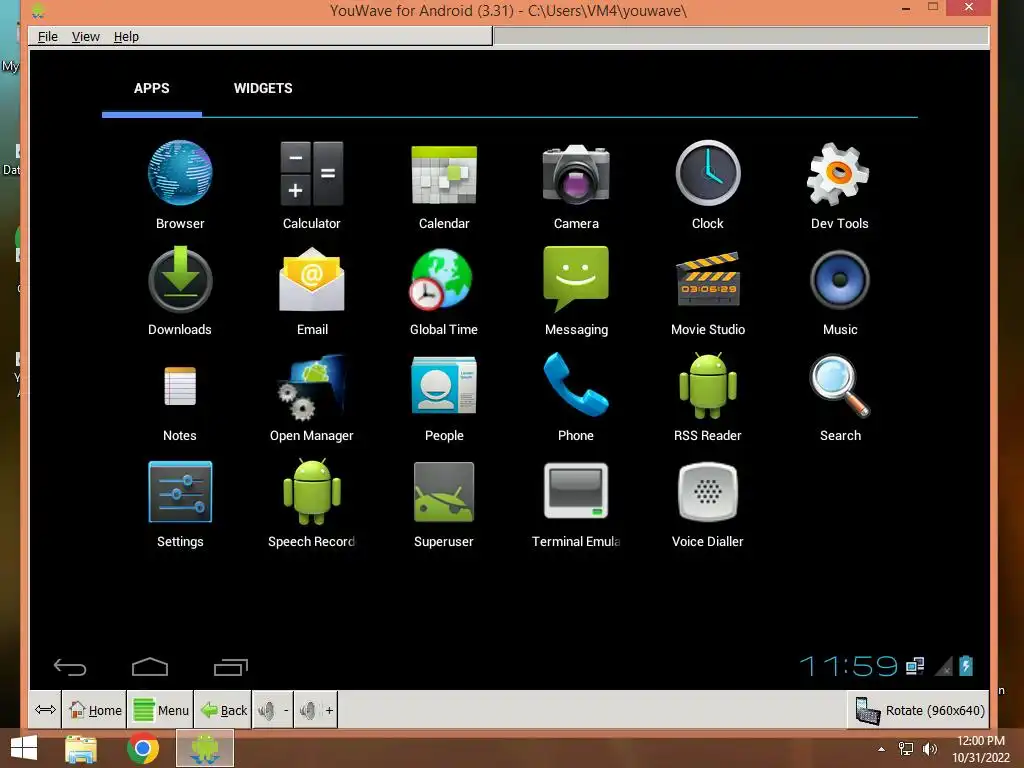This screenshot has height=768, width=1024.
Task: Start the Camera app
Action: pyautogui.click(x=576, y=185)
